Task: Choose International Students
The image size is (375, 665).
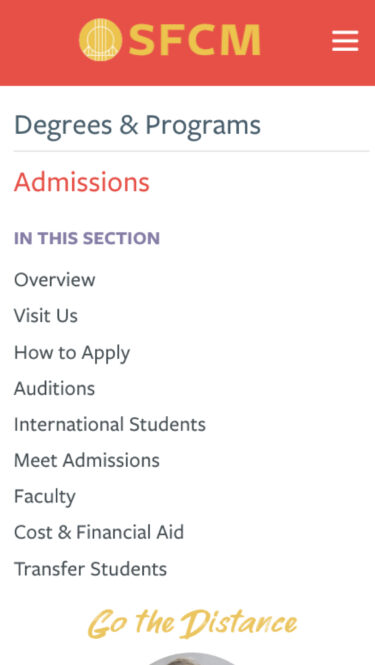Action: (x=110, y=425)
